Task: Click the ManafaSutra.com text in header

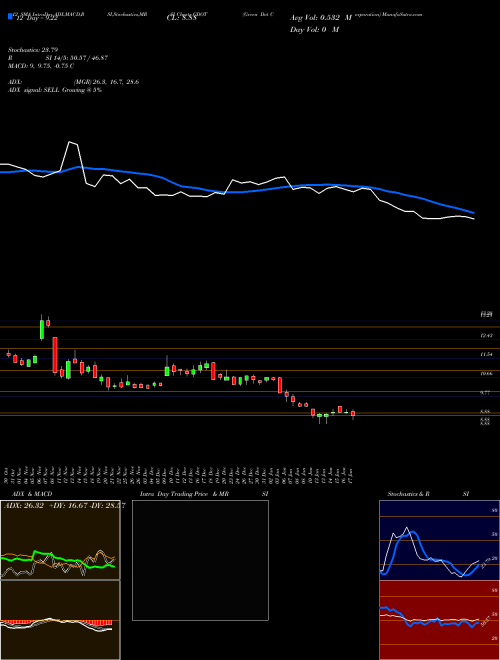Action: tap(401, 14)
